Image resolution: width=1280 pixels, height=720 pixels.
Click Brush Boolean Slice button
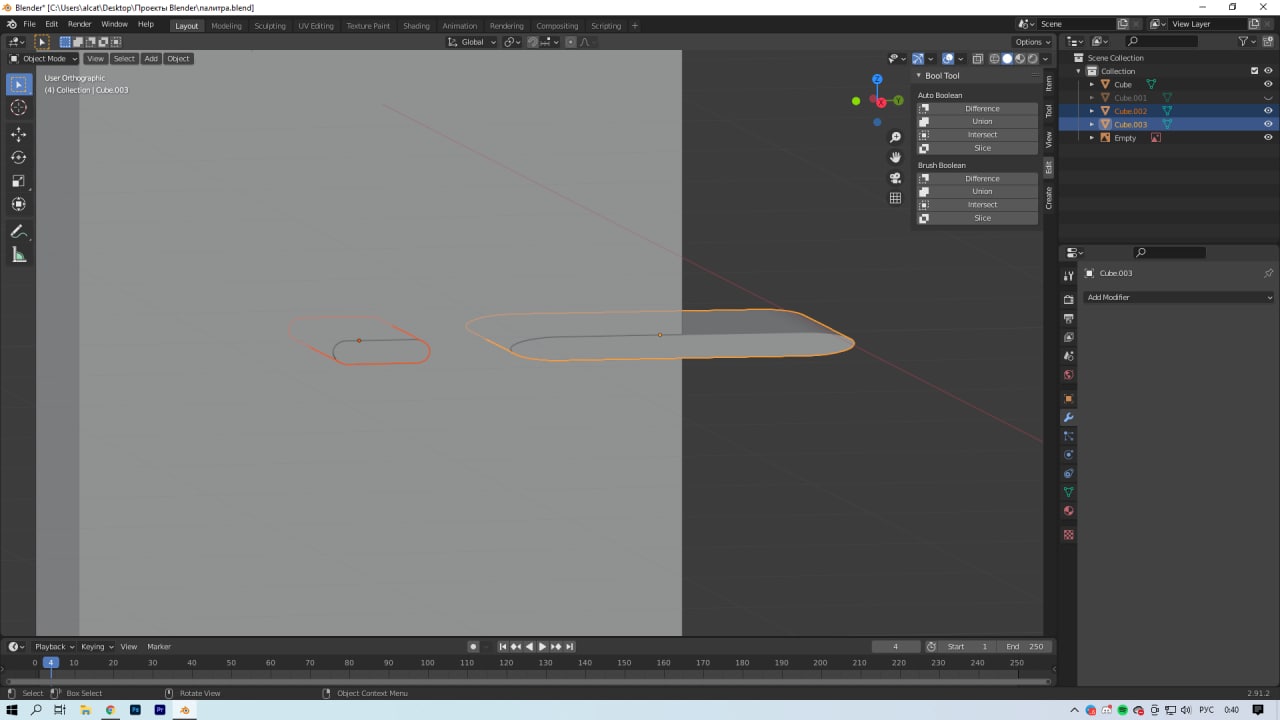[x=978, y=218]
